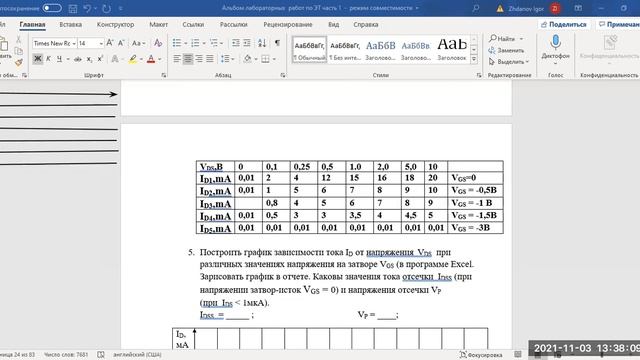Click the Sort A-Z icon
This screenshot has width=640, height=360.
click(x=262, y=43)
